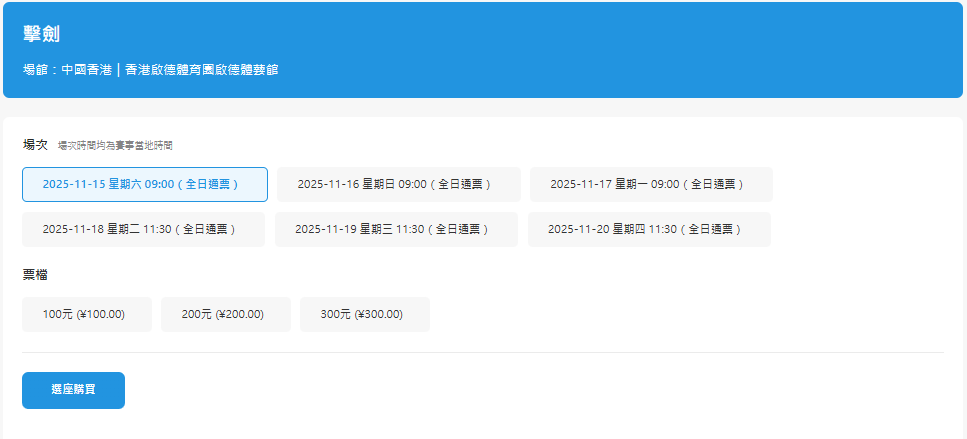This screenshot has width=967, height=439.
Task: Click the 香港啟德體育園啟德體藝館 venue name
Action: click(x=201, y=71)
